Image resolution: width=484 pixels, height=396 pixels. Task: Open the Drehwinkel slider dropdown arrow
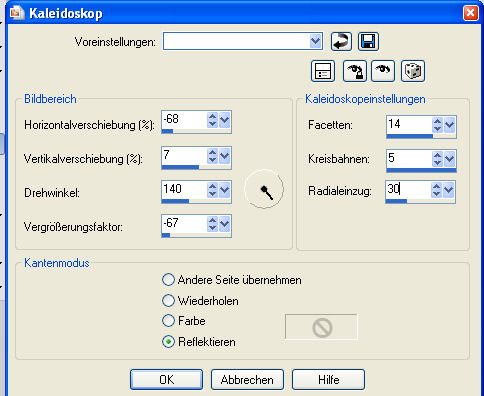224,190
